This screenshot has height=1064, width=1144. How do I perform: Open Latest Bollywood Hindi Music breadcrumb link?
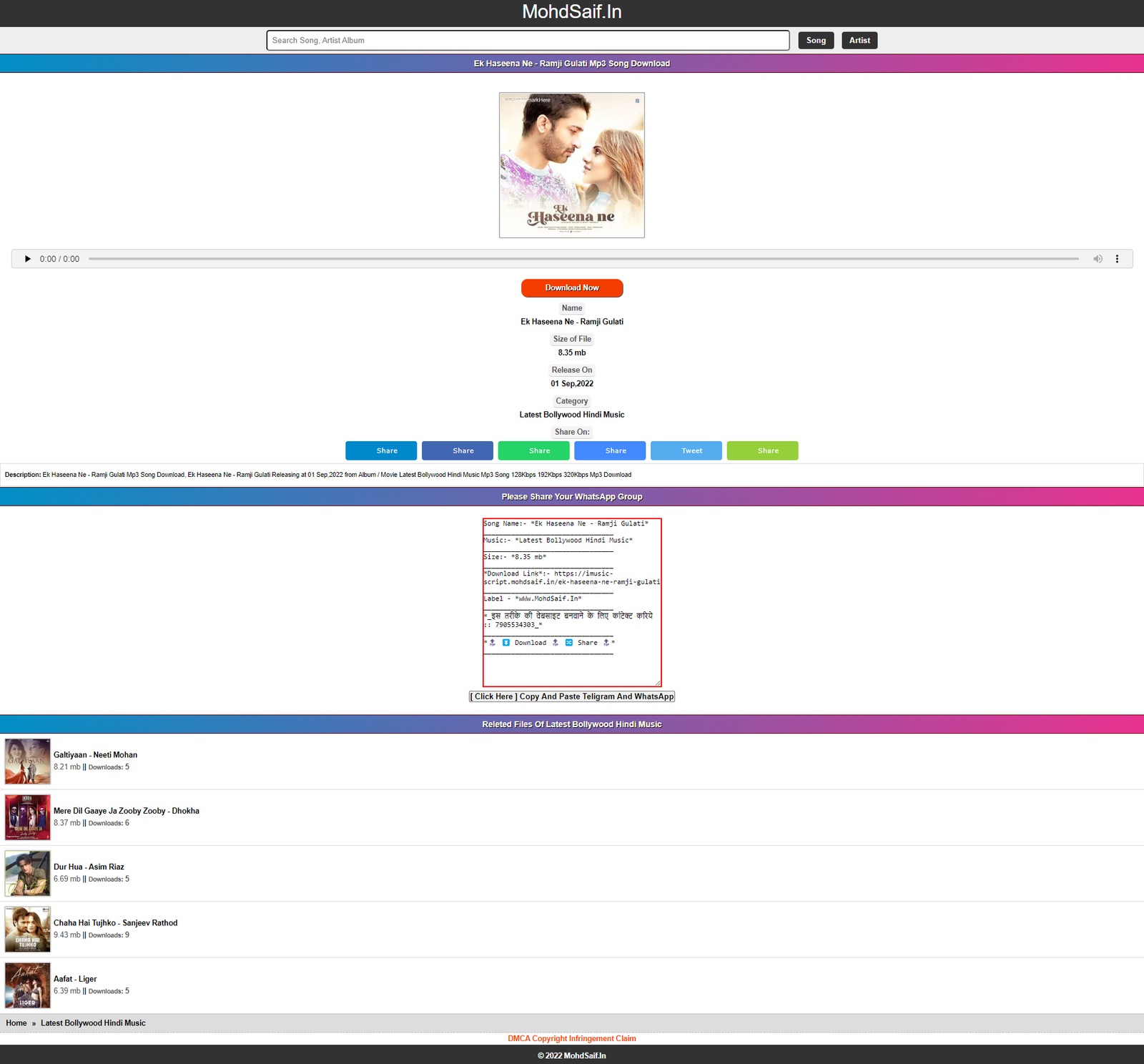pos(93,1023)
